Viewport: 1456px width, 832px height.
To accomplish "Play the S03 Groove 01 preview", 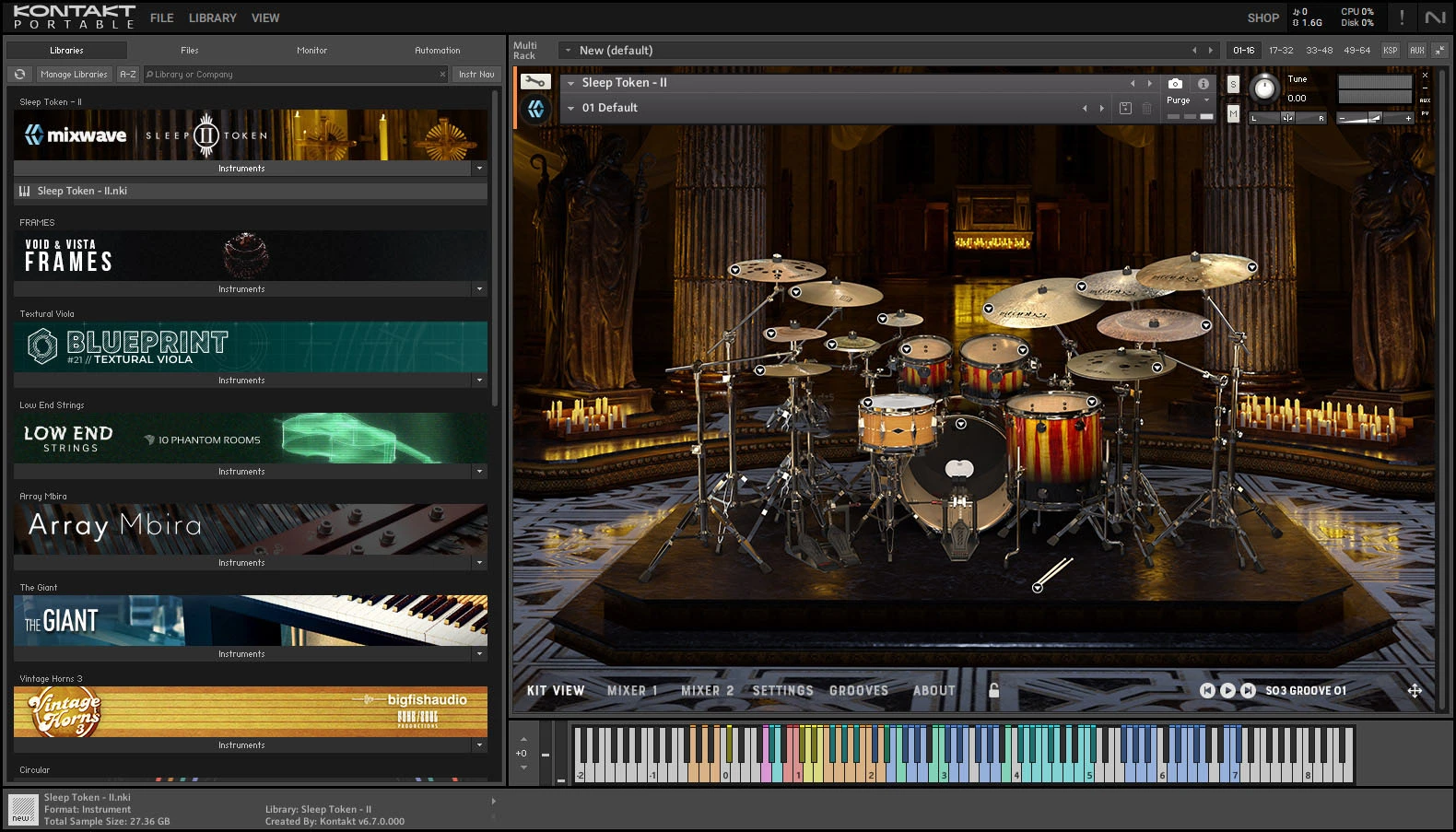I will [x=1227, y=690].
